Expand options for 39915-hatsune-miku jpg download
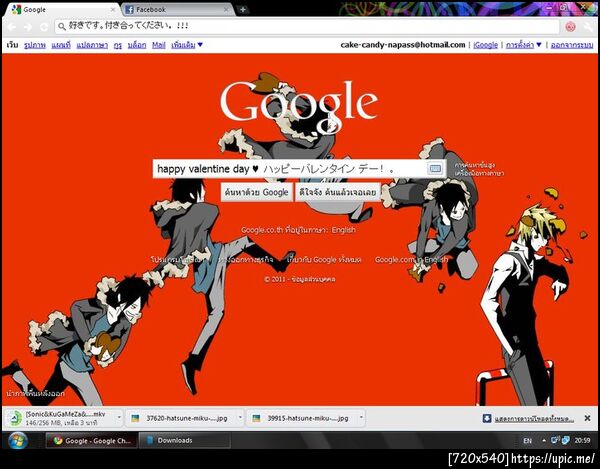 361,418
